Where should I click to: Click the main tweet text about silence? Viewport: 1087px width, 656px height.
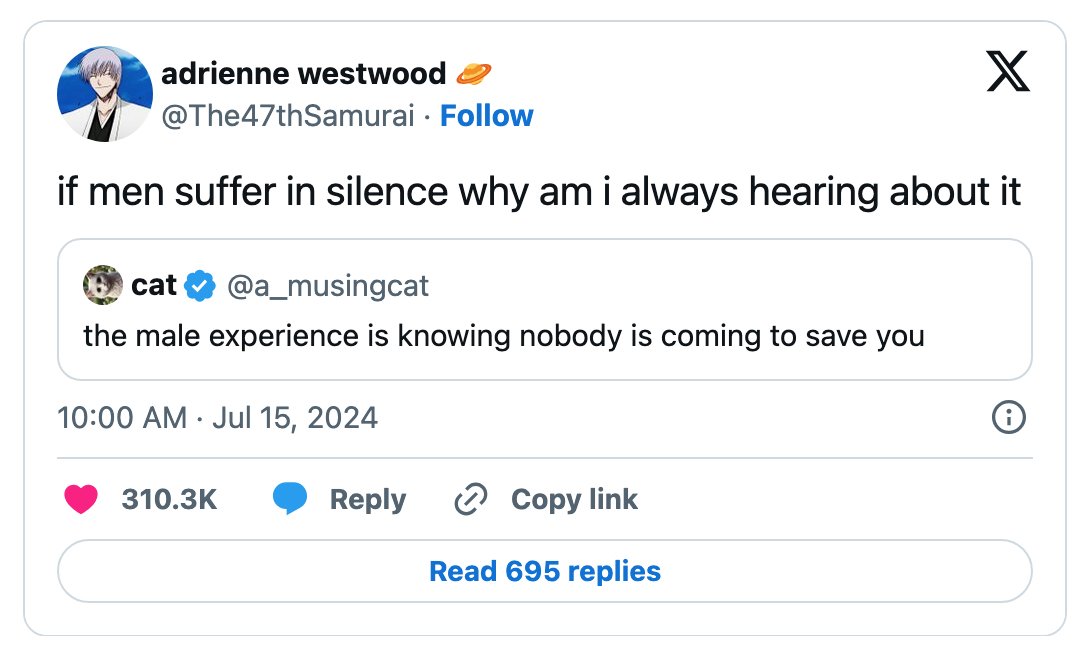click(539, 192)
